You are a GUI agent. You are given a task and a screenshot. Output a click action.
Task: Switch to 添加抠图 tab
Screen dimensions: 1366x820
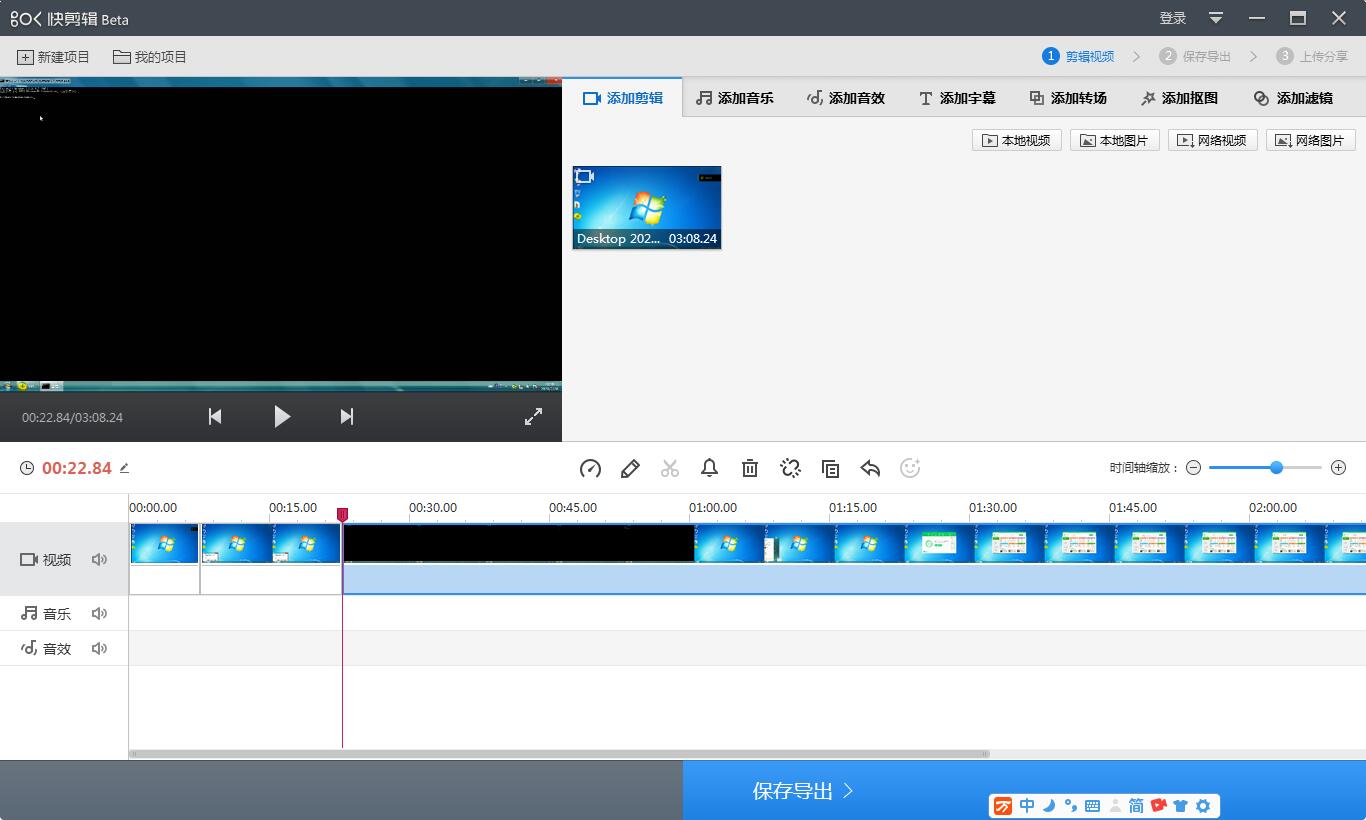point(1179,98)
